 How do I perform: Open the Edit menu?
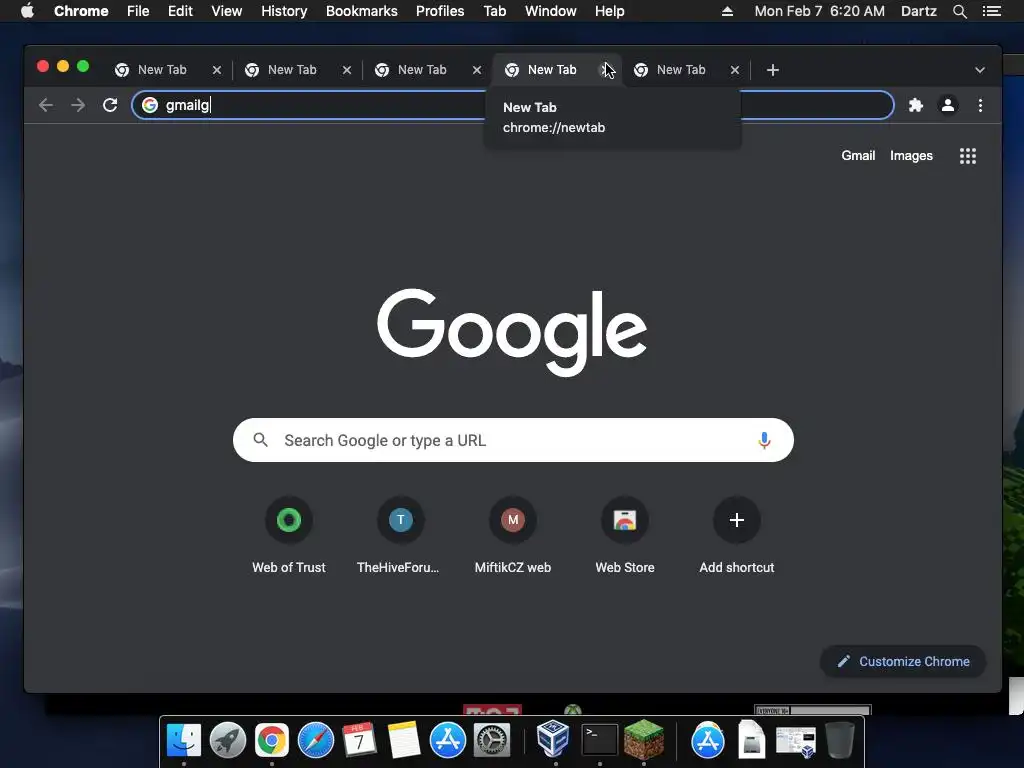tap(180, 11)
